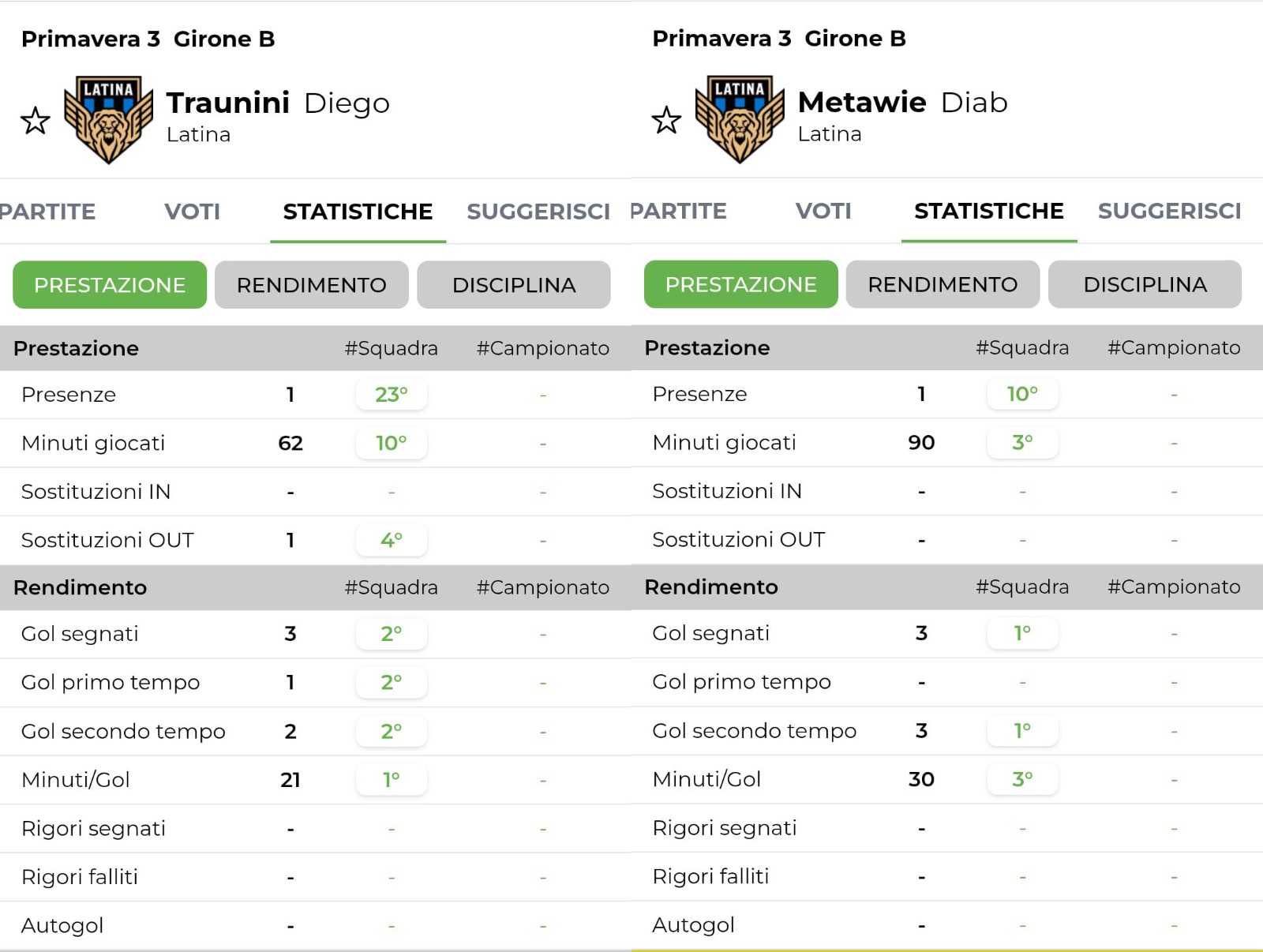This screenshot has width=1263, height=952.
Task: Select Metawie's STATISTICHE tab
Action: (x=988, y=211)
